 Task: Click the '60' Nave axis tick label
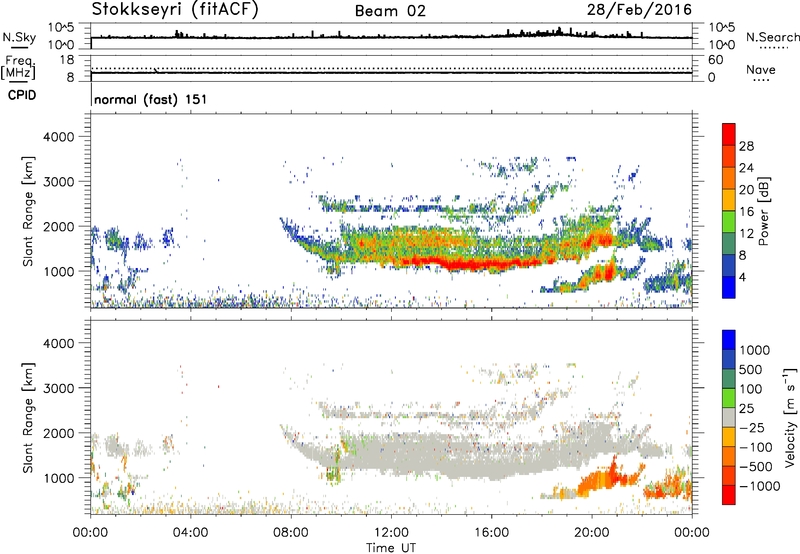715,60
